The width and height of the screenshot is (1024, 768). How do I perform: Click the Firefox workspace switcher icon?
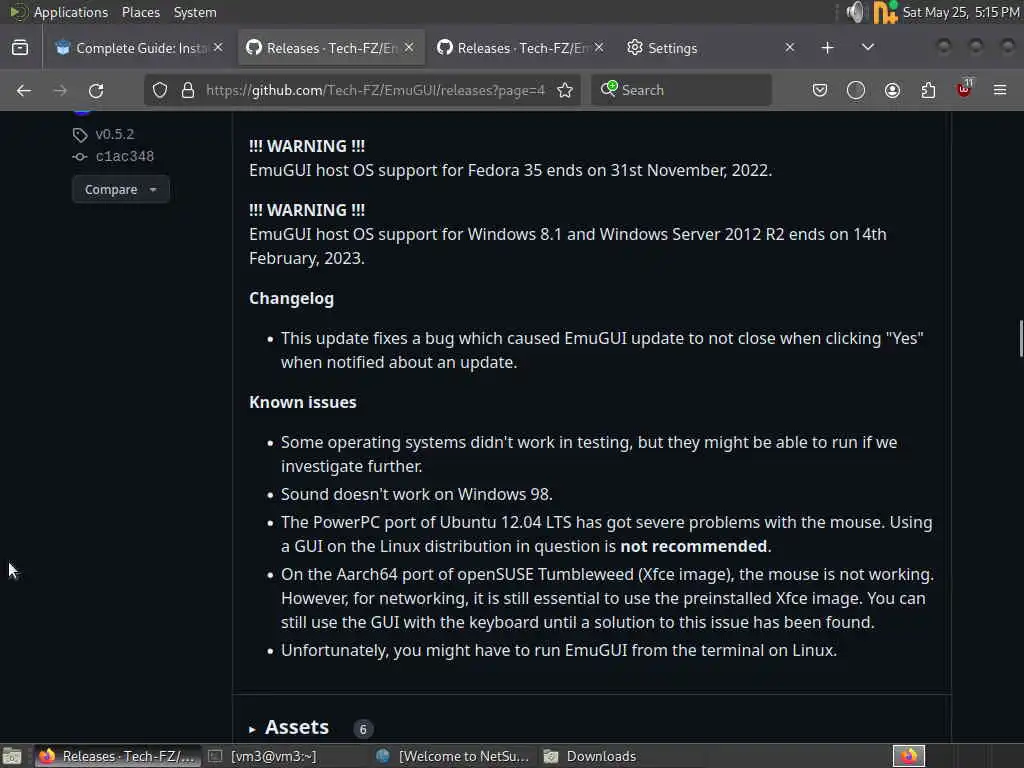point(909,756)
